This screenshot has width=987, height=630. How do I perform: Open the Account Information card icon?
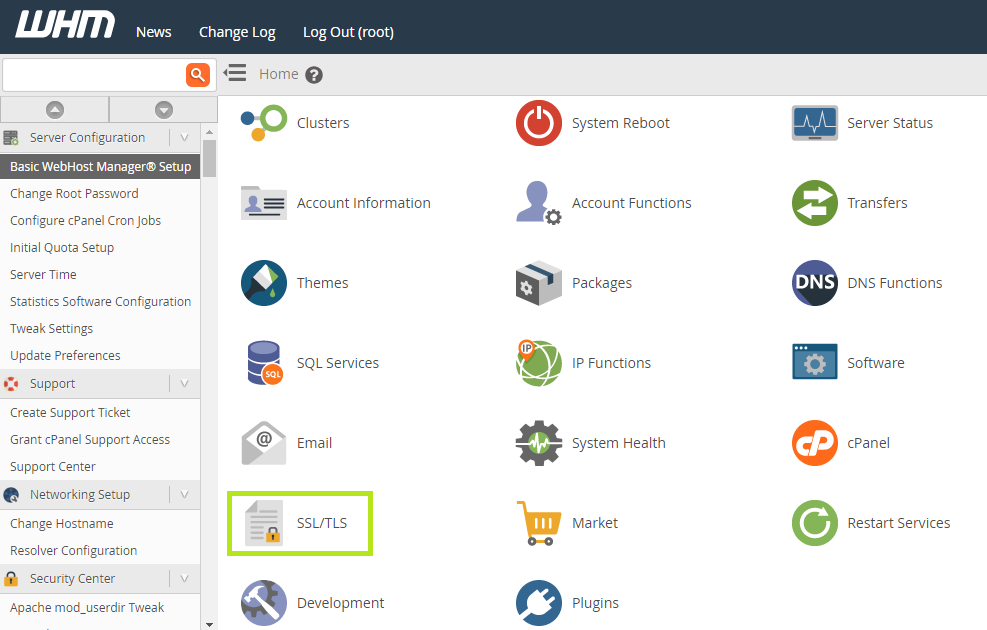coord(264,203)
